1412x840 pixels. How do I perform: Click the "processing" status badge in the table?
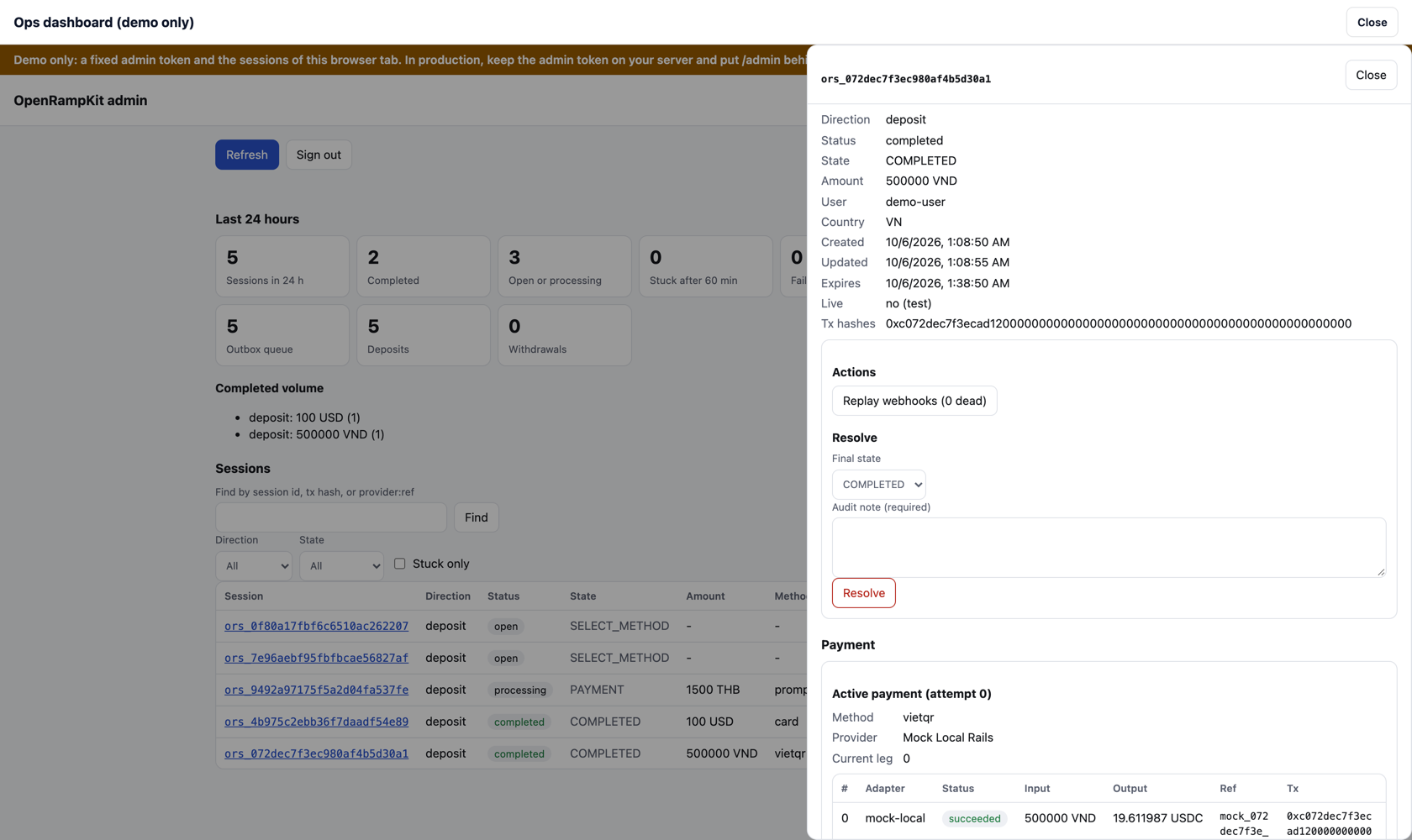520,690
